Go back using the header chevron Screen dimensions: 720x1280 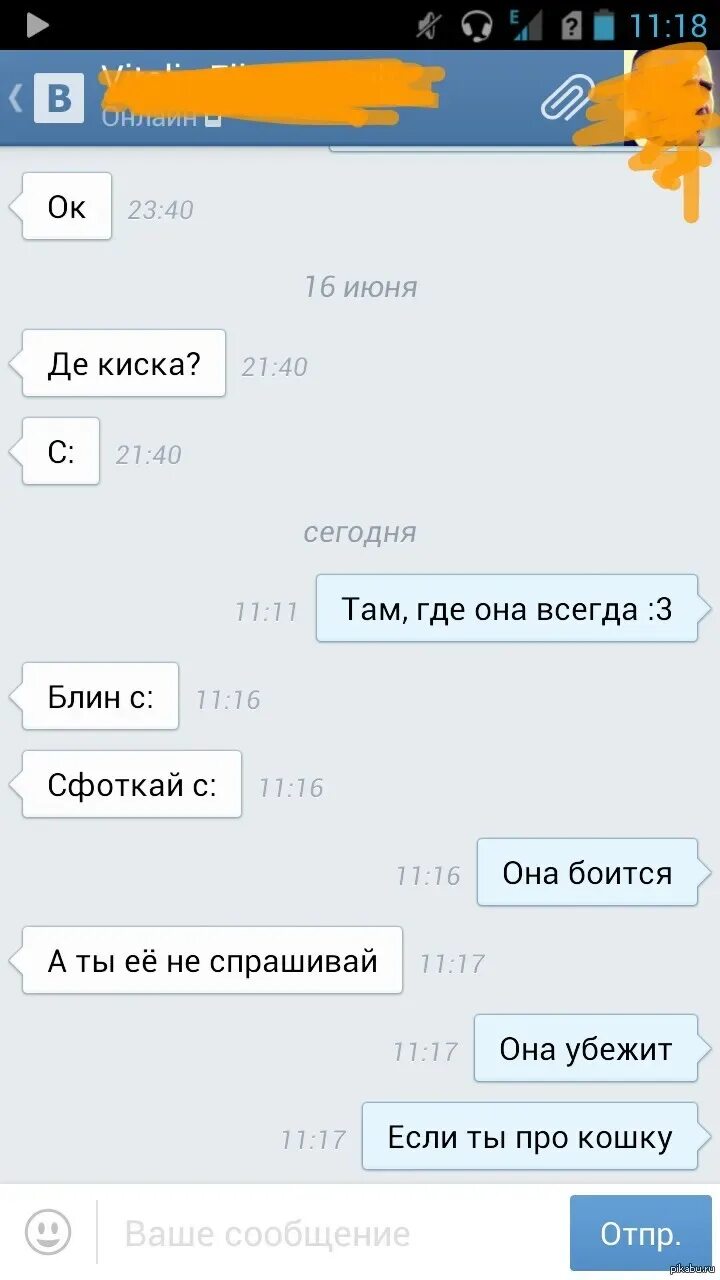[15, 99]
